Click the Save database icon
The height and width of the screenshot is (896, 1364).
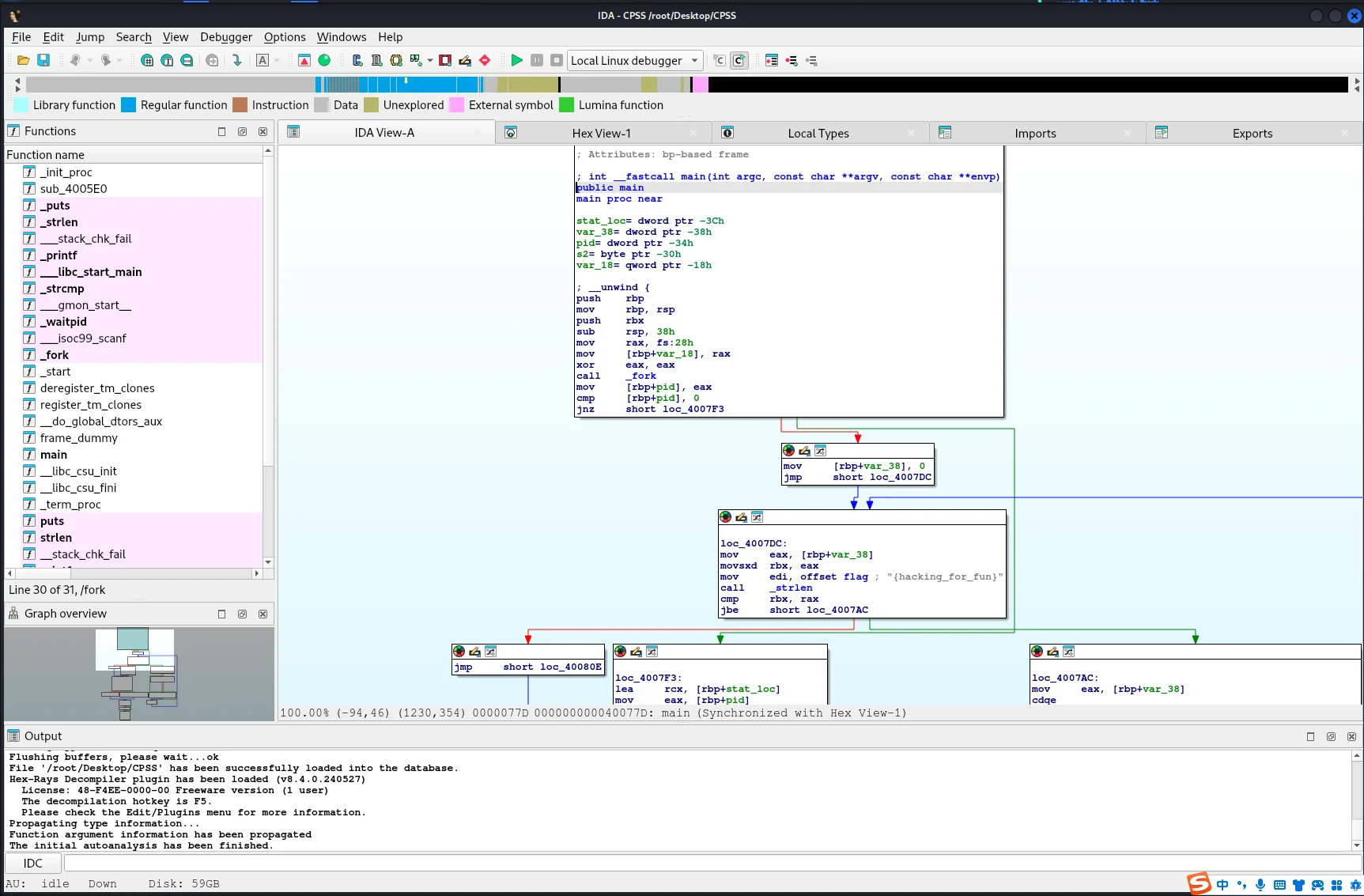point(43,61)
